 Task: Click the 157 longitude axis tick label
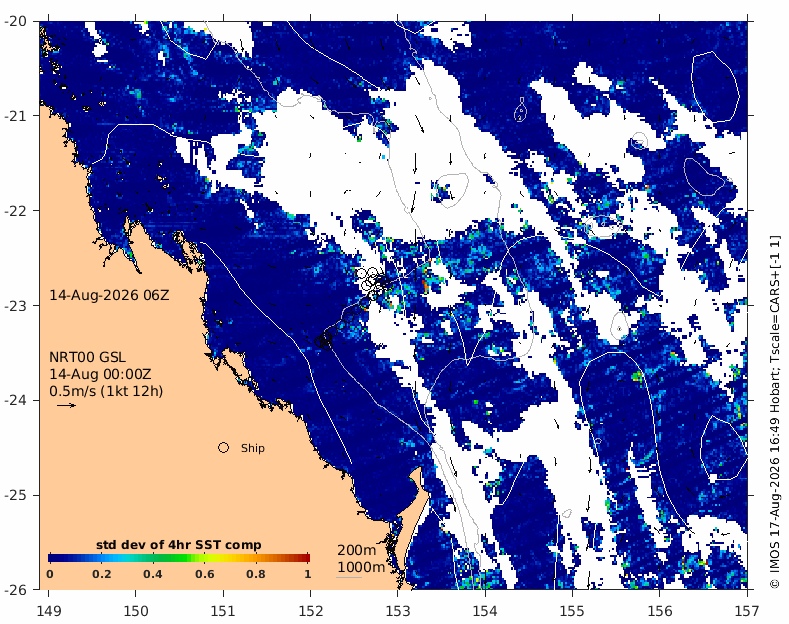(x=747, y=611)
